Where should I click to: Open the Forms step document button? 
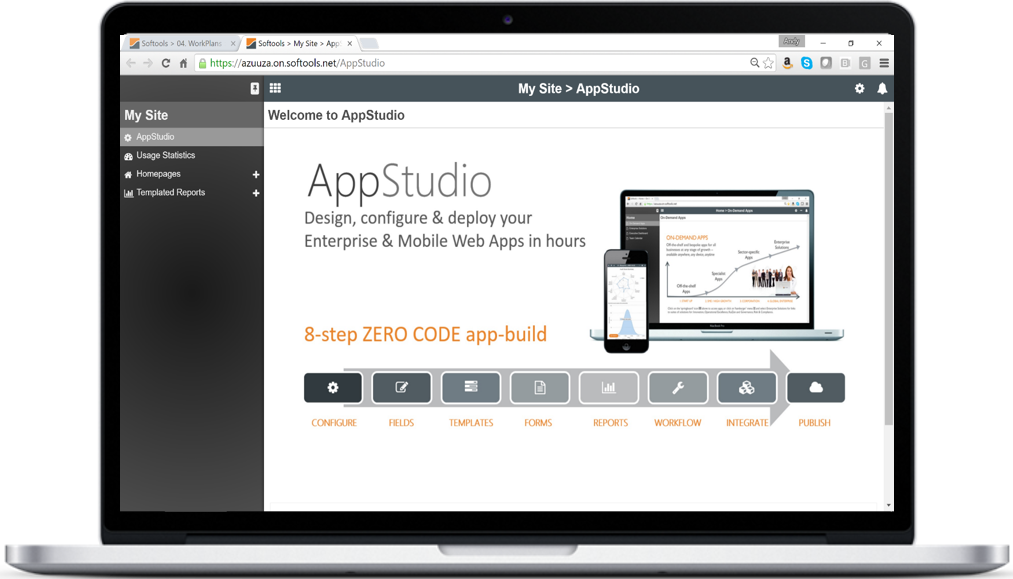point(540,388)
